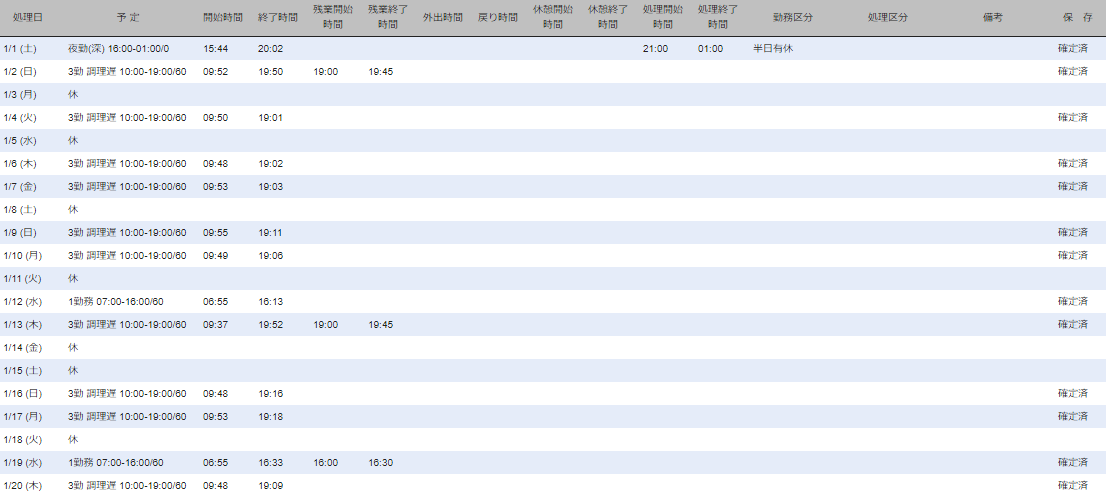
Task: Select the 開始時間 column header
Action: [222, 18]
